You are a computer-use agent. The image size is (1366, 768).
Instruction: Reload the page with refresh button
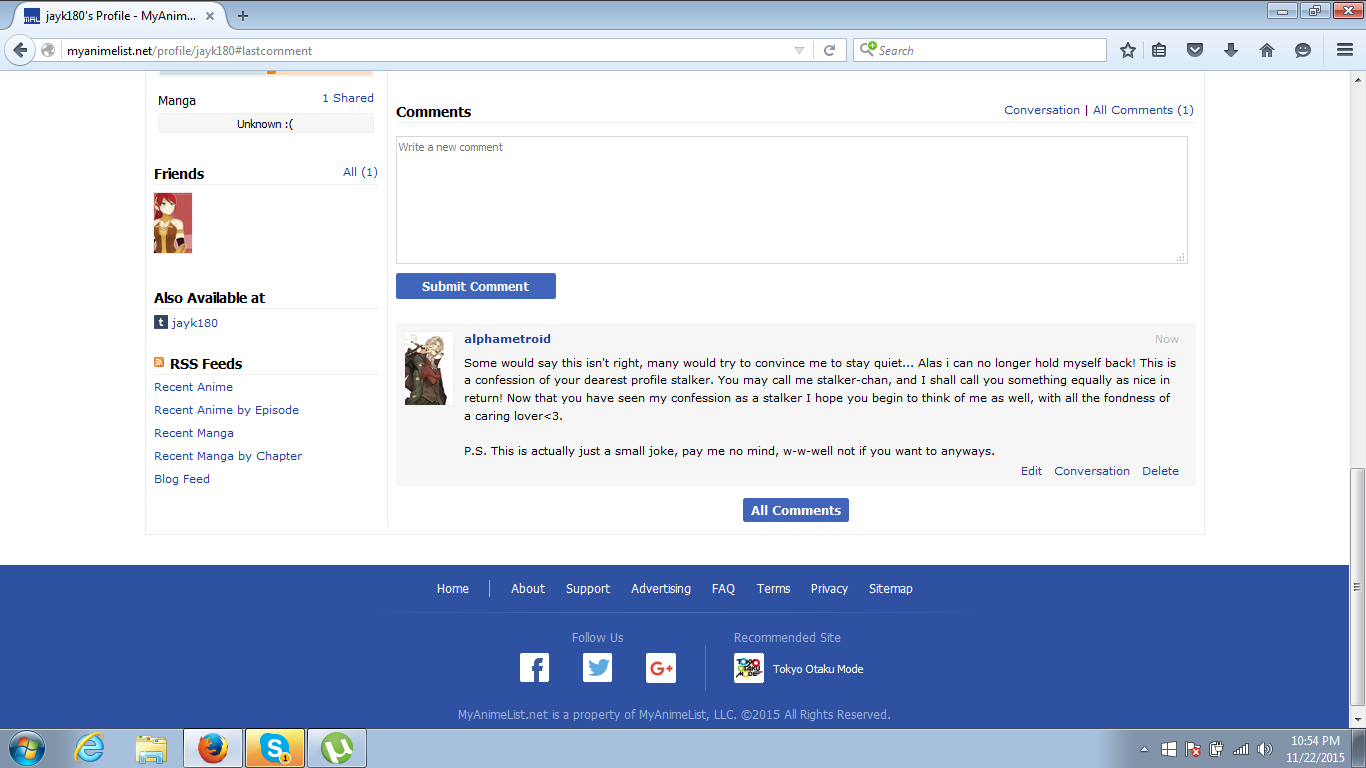click(x=829, y=50)
